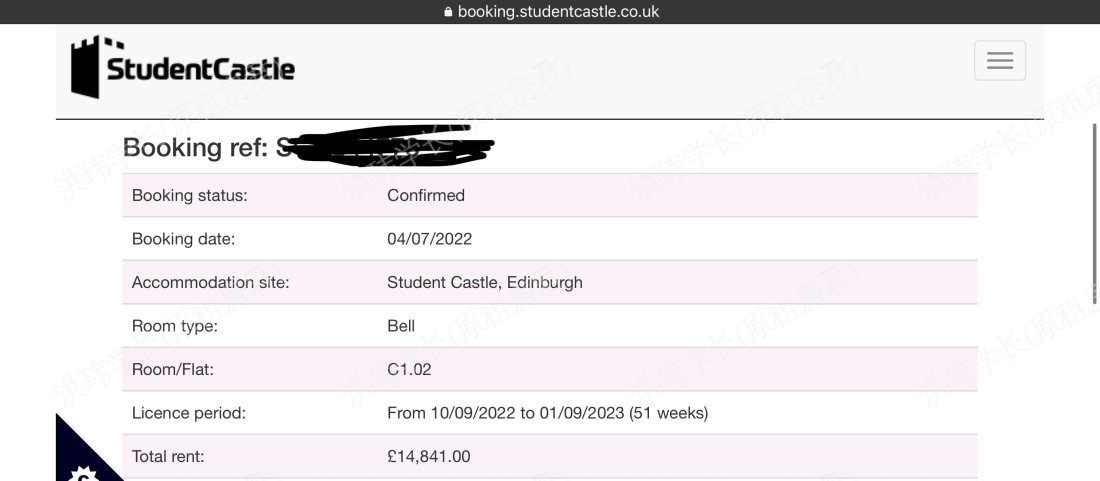Select the booking.studentcastle.co.uk address text

click(x=558, y=12)
